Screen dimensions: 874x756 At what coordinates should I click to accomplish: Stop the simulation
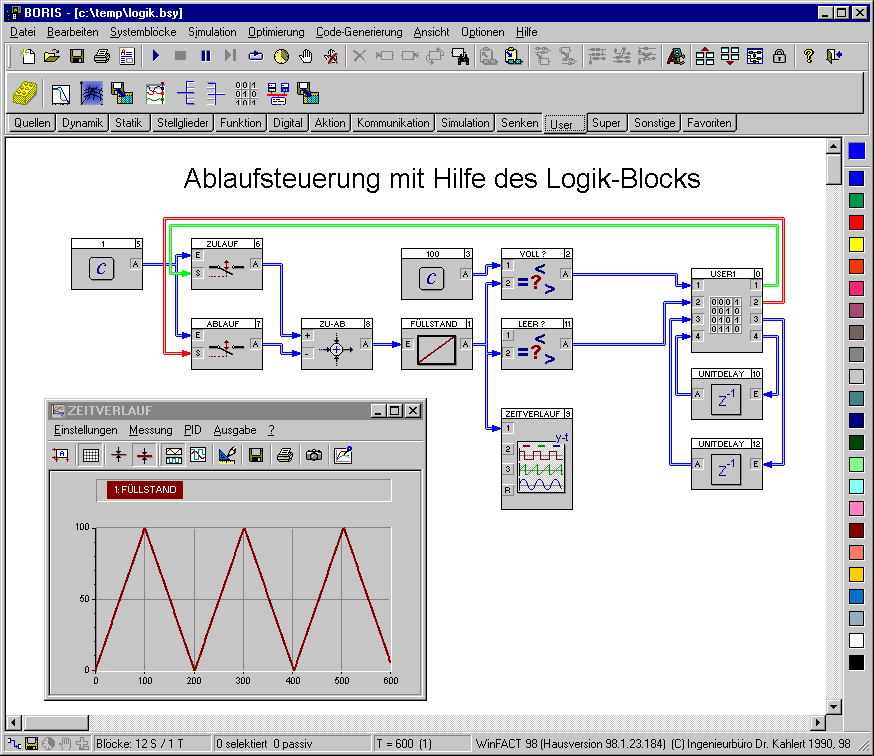[181, 56]
